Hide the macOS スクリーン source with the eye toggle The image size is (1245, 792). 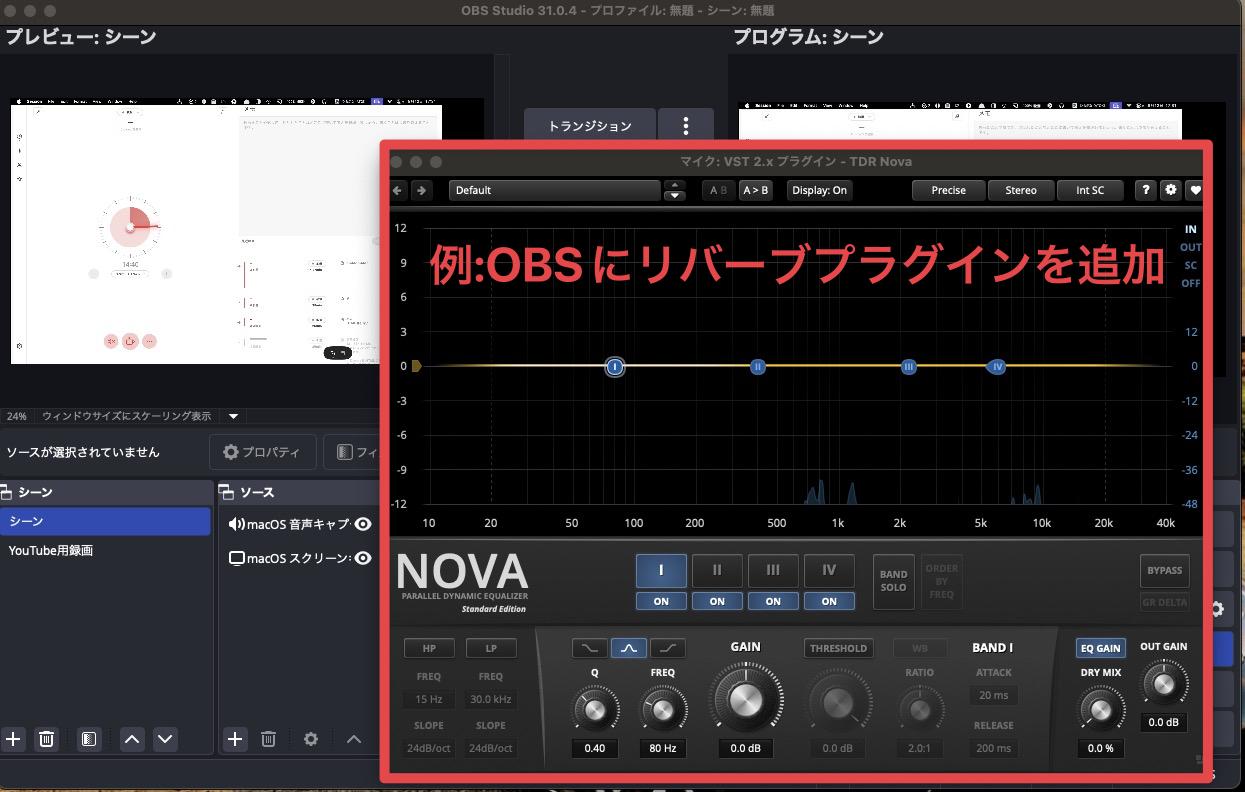coord(363,558)
